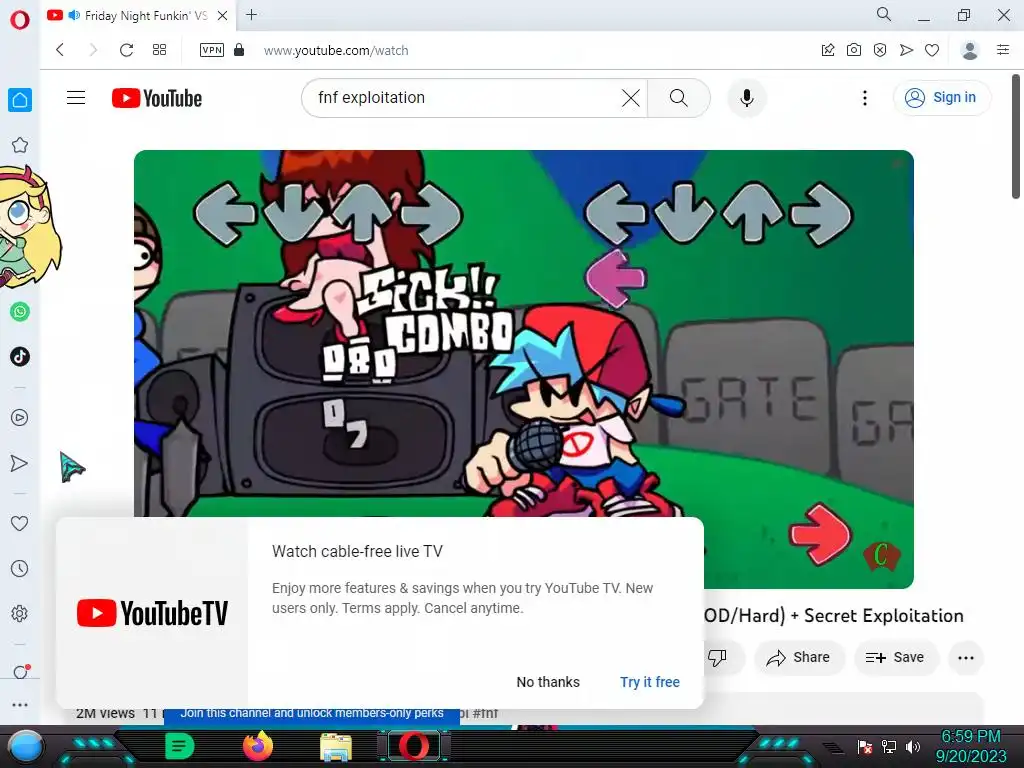Open File Explorer from taskbar
1024x768 pixels.
(x=336, y=747)
